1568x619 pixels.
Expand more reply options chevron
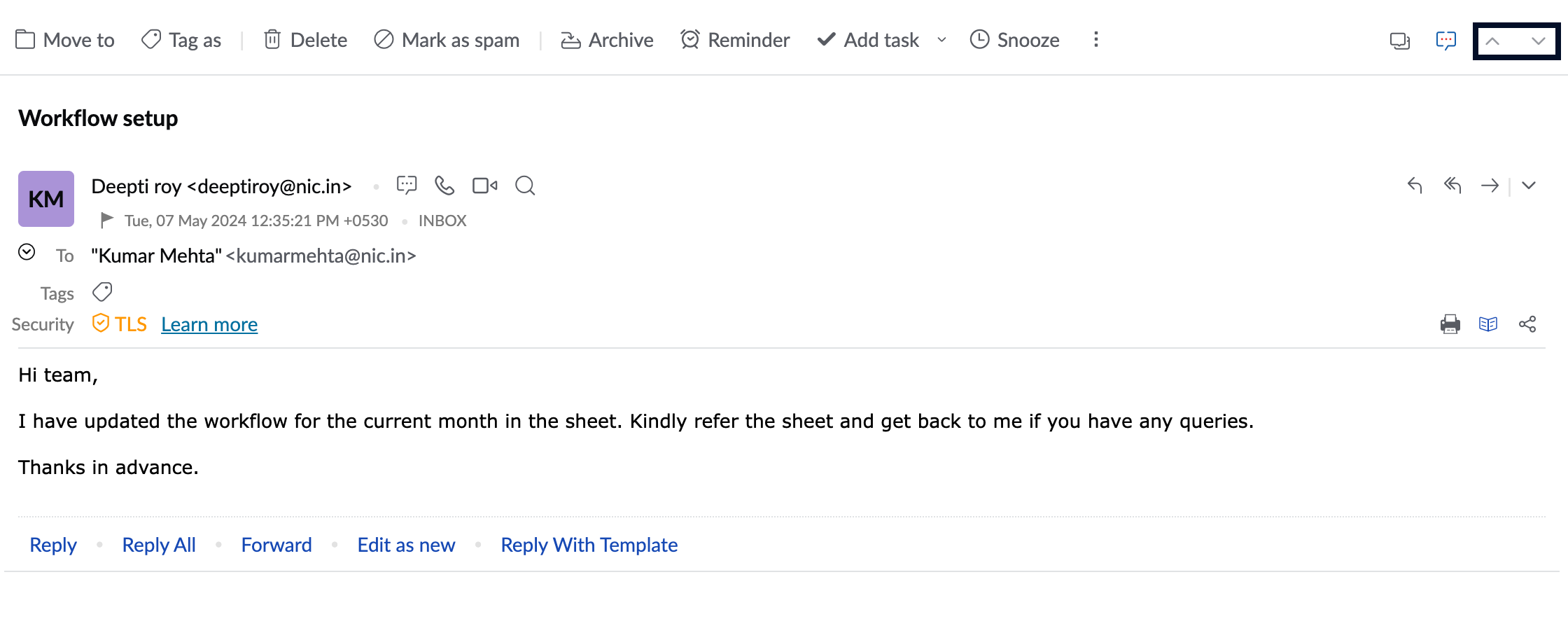point(1529,186)
